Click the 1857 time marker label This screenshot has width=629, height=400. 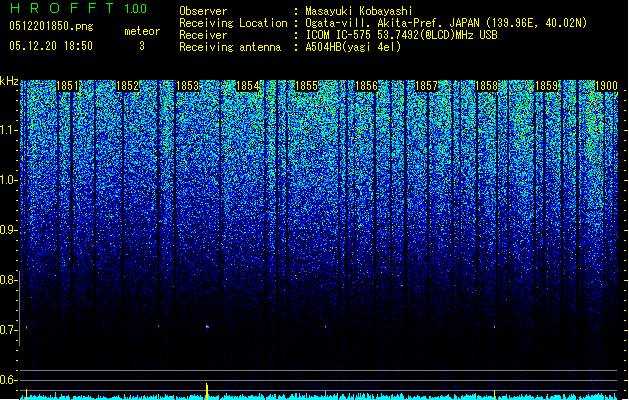coord(426,86)
